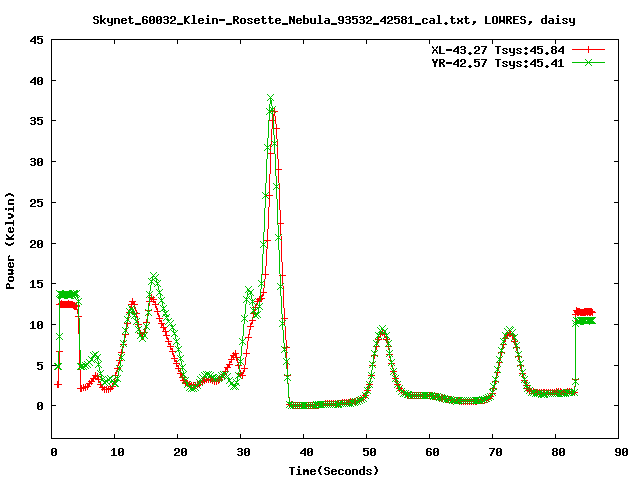
Task: Click the peak of the curve near 72 seconds
Action: point(509,330)
